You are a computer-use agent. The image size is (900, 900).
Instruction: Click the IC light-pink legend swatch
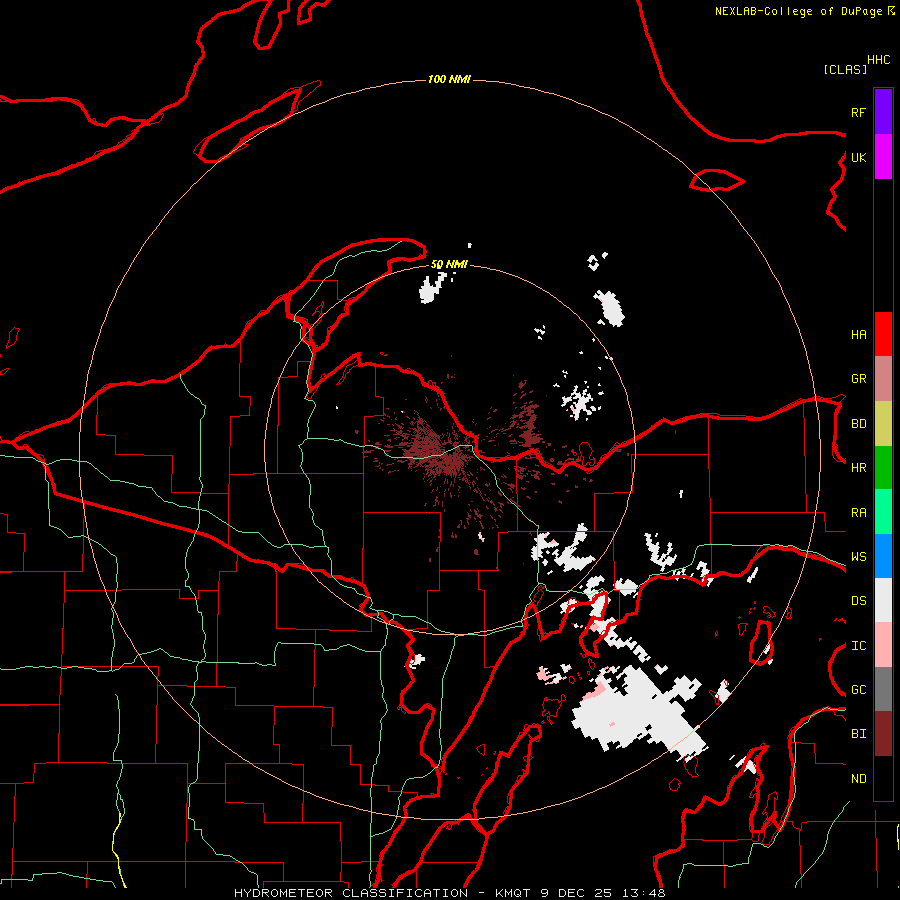[x=883, y=645]
